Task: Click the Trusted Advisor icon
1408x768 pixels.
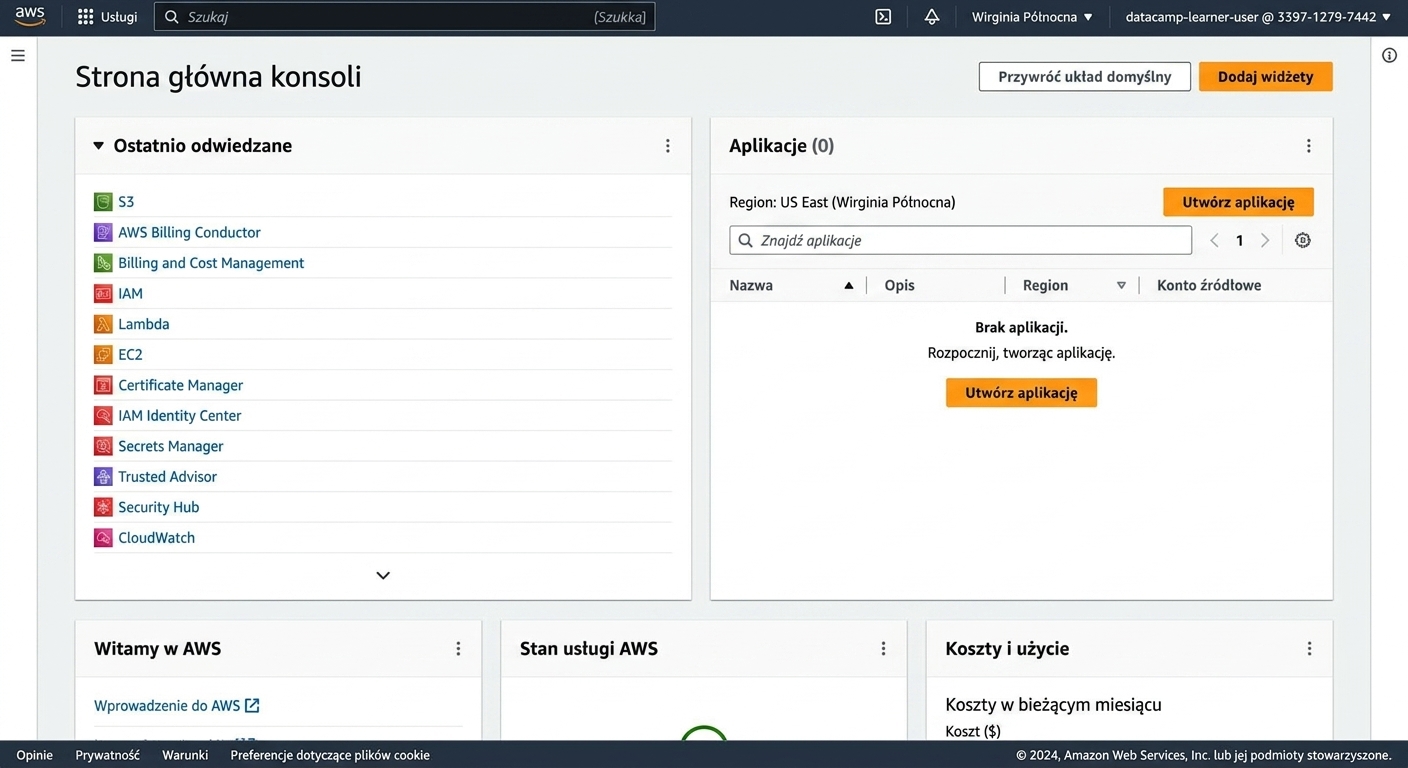Action: click(x=103, y=476)
